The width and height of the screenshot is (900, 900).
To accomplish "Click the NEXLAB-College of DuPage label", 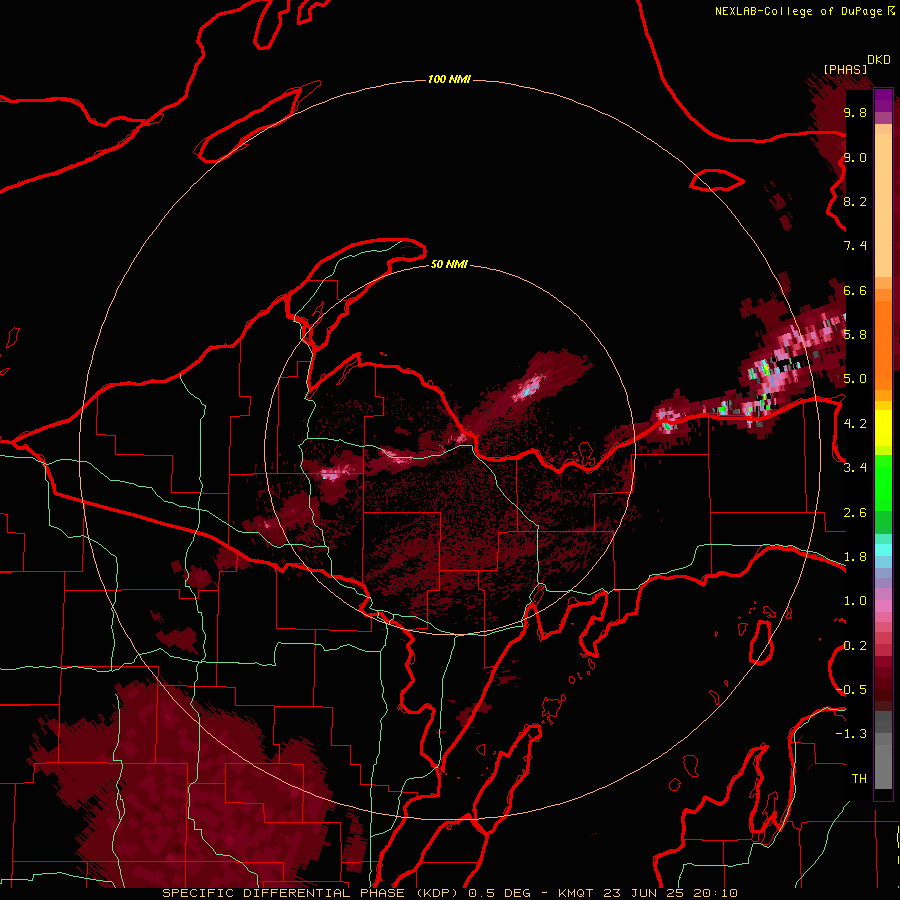I will tap(798, 11).
